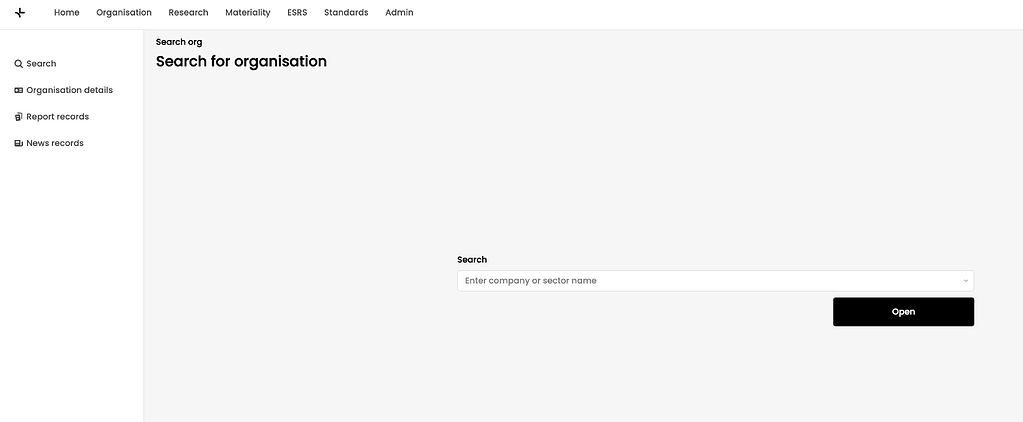Click the Search org breadcrumb text
Image resolution: width=1023 pixels, height=422 pixels.
click(179, 42)
